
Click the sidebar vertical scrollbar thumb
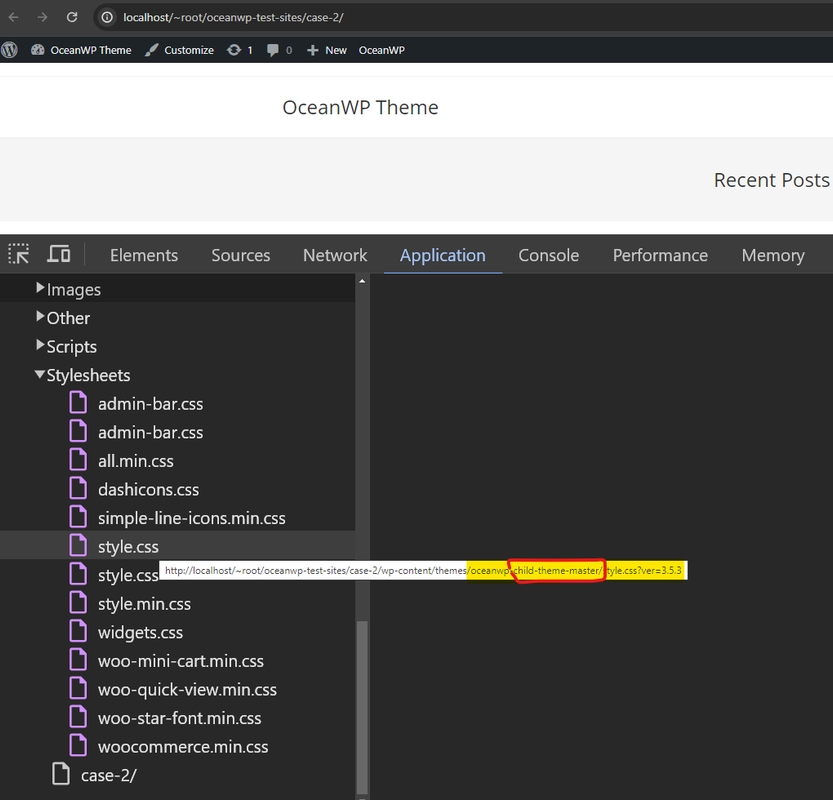362,707
